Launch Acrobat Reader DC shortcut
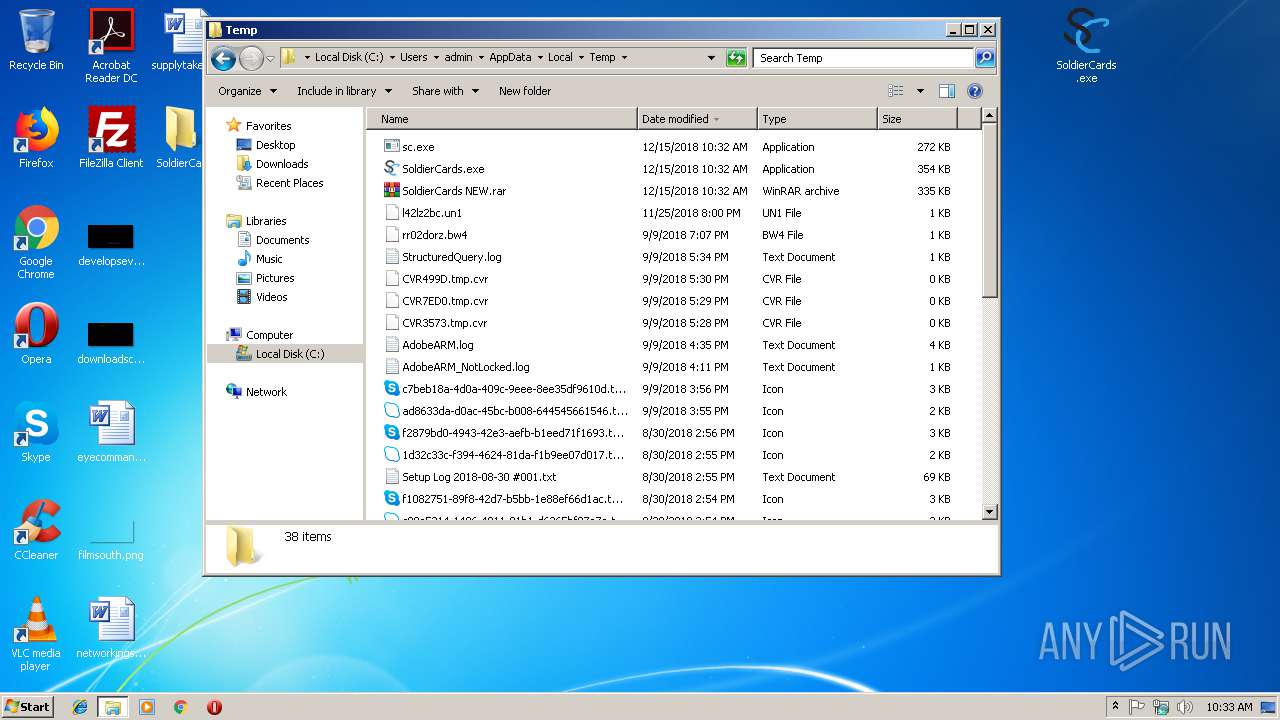1280x720 pixels. (x=111, y=46)
